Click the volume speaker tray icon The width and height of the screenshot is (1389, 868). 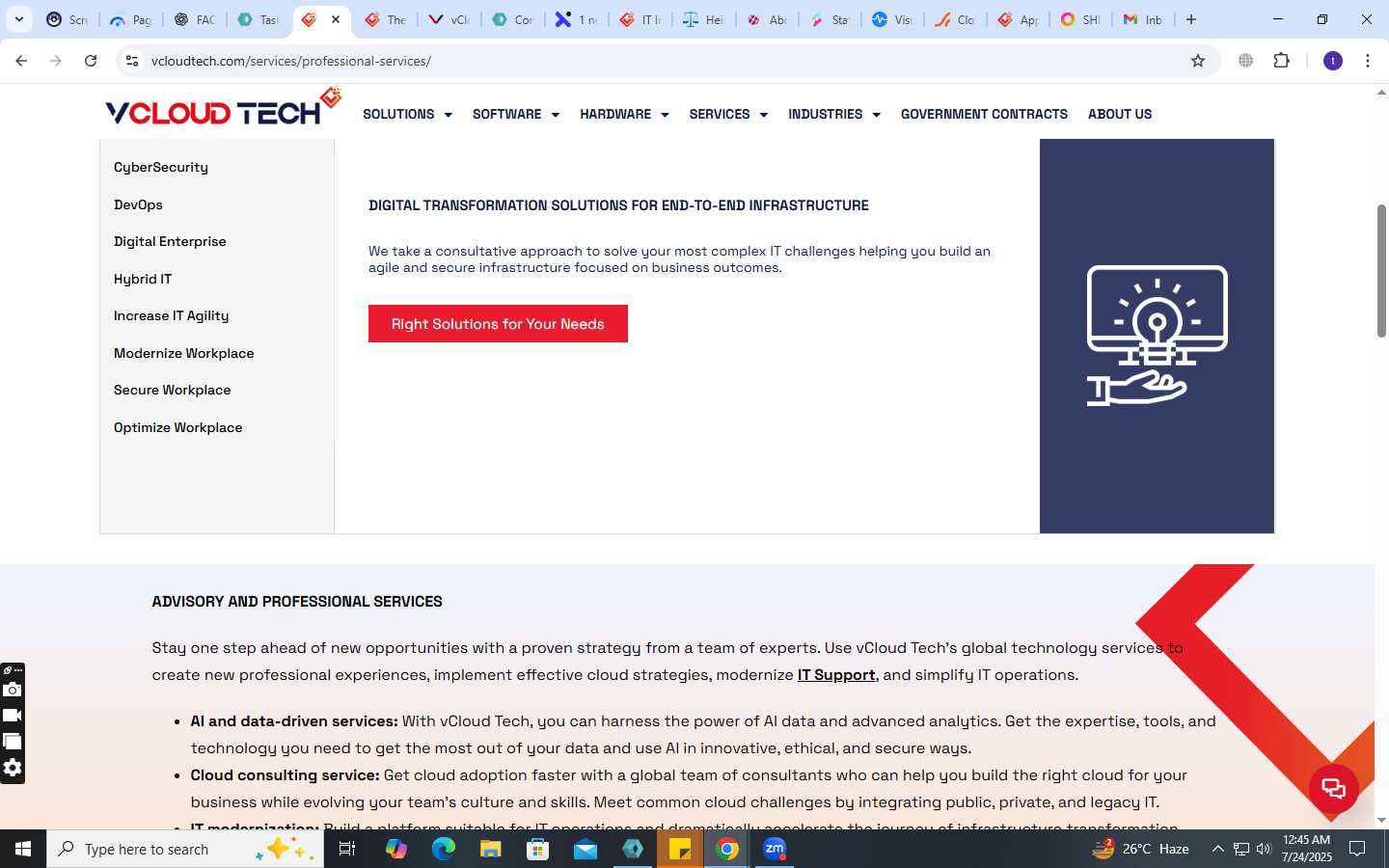[x=1264, y=849]
